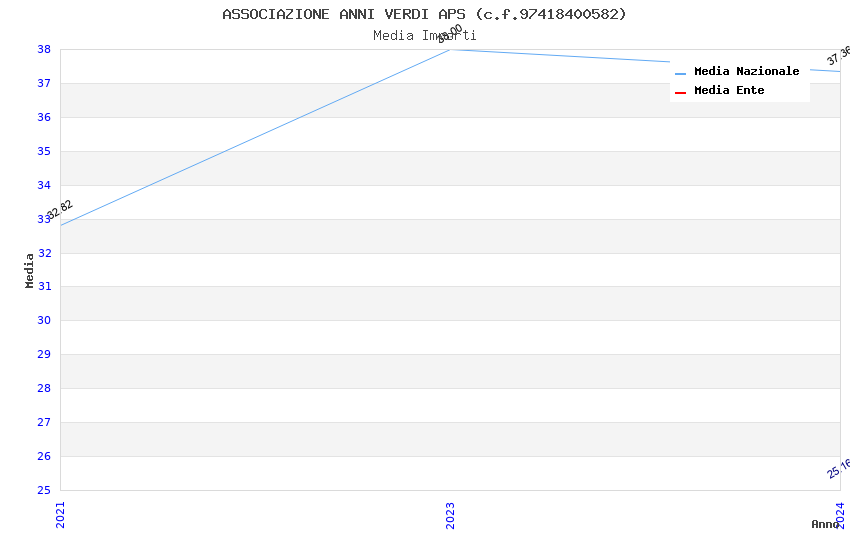This screenshot has width=850, height=550.
Task: Click the y-axis value 30
Action: tap(44, 320)
